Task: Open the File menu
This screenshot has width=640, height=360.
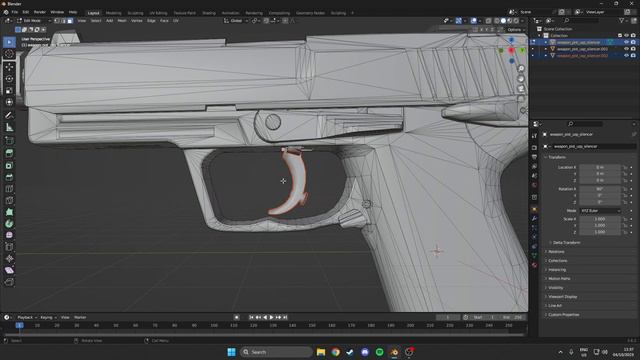Action: point(15,12)
